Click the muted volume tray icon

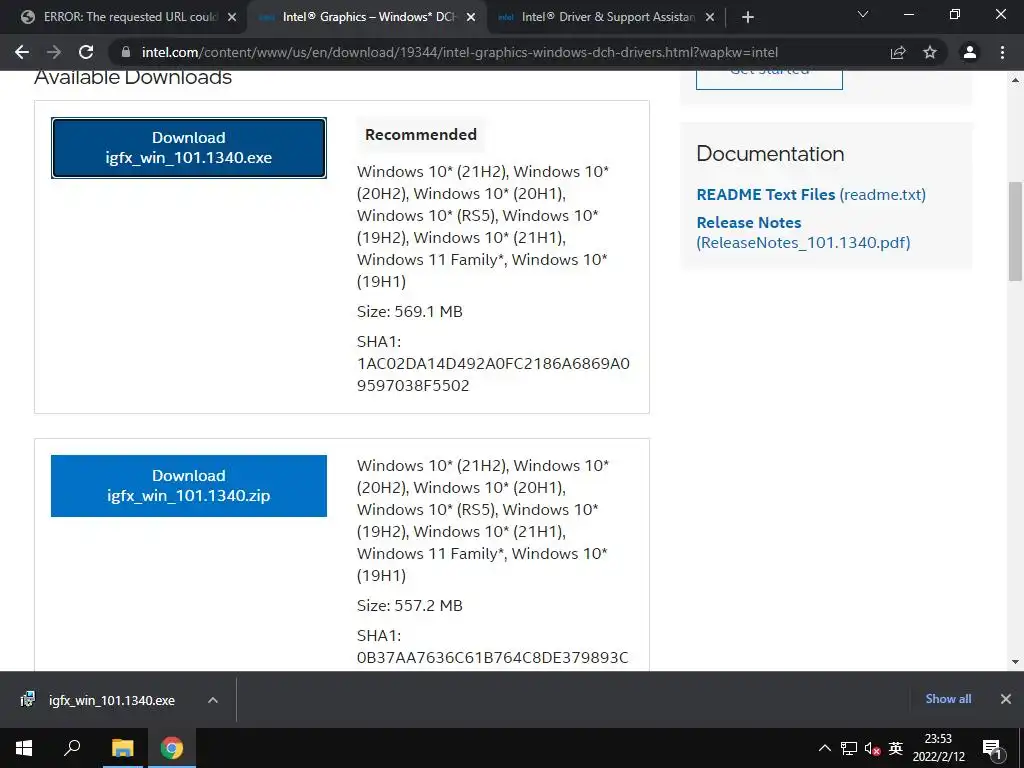click(x=872, y=748)
